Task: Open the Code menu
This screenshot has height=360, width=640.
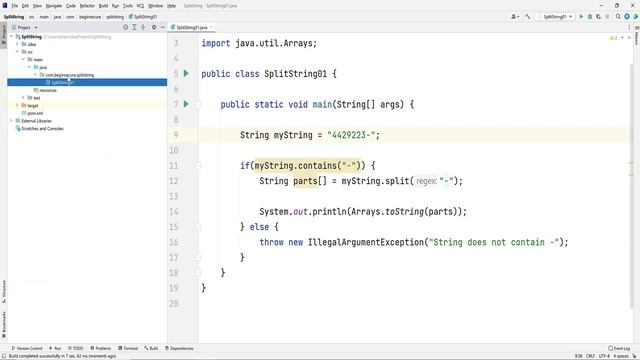Action: coord(71,6)
